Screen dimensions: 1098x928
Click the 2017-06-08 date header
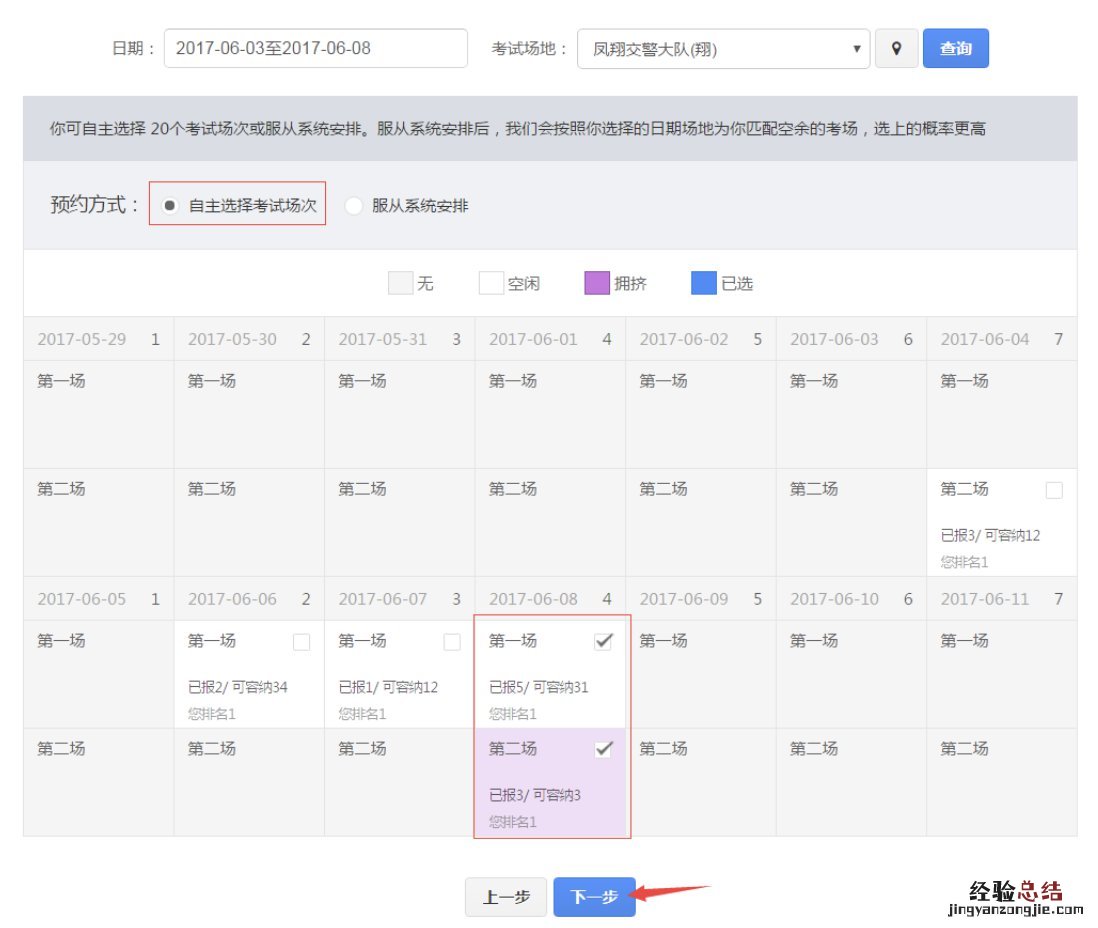point(550,599)
